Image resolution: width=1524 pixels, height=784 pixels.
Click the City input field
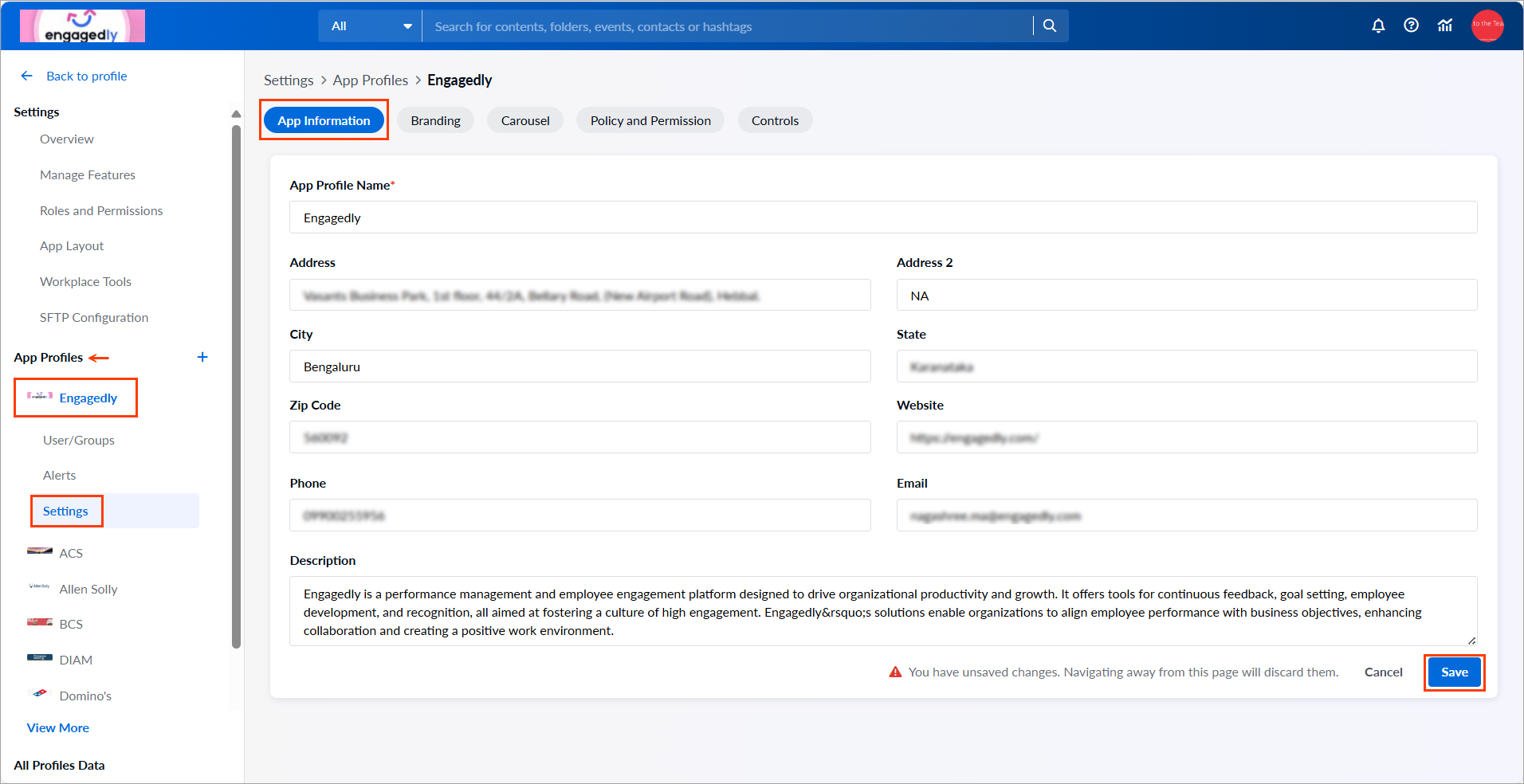[x=579, y=366]
